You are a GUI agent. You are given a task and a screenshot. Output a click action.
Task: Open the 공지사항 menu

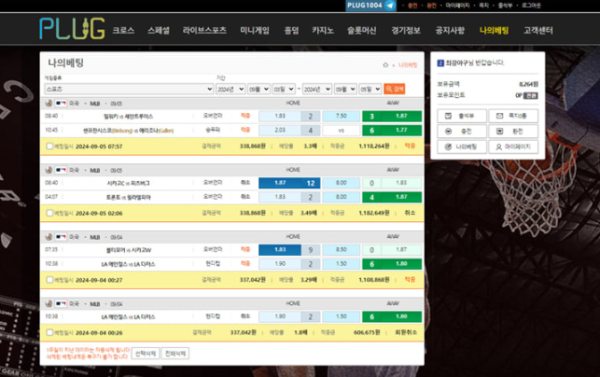450,30
